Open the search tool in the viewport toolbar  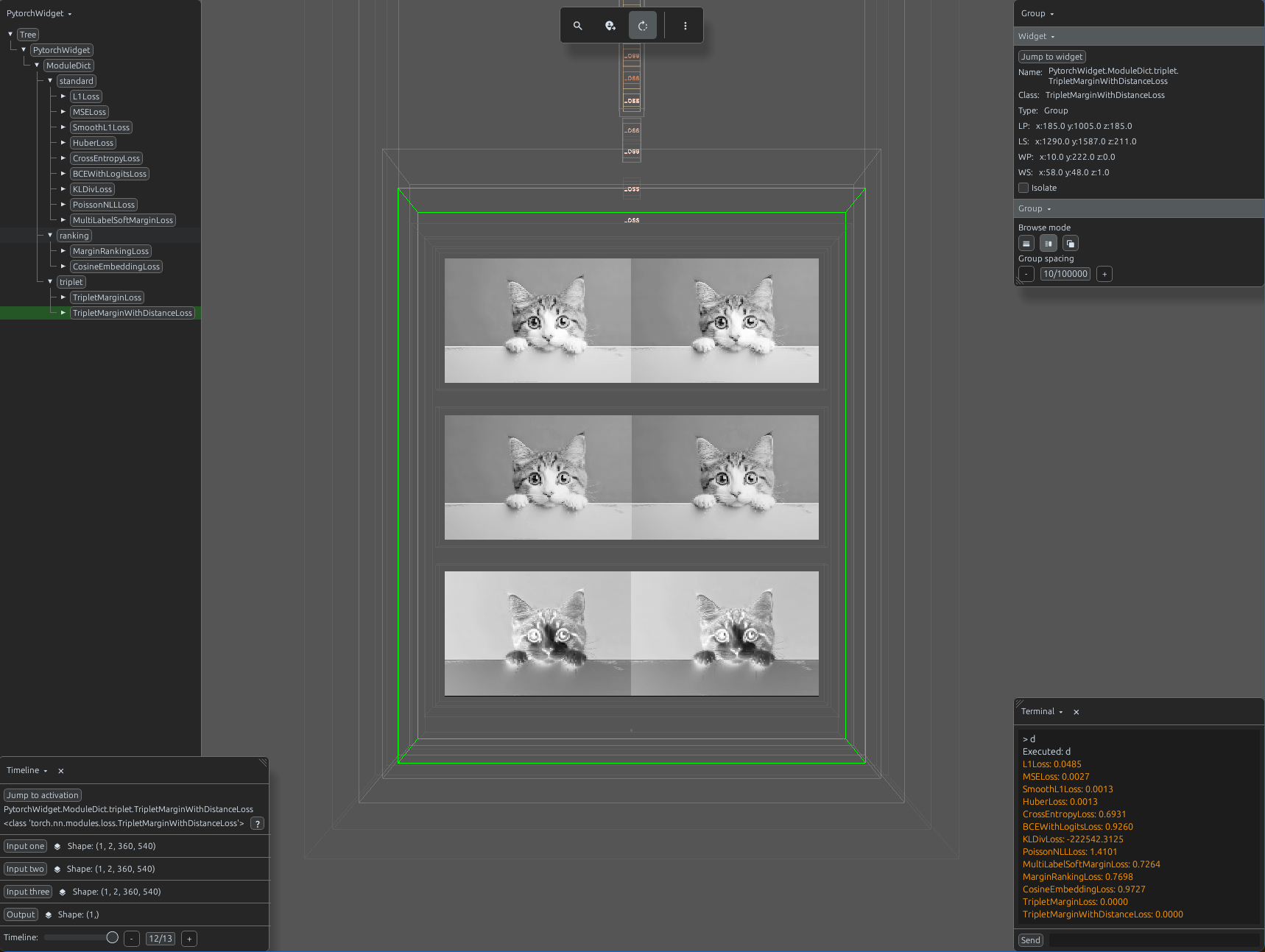(578, 26)
